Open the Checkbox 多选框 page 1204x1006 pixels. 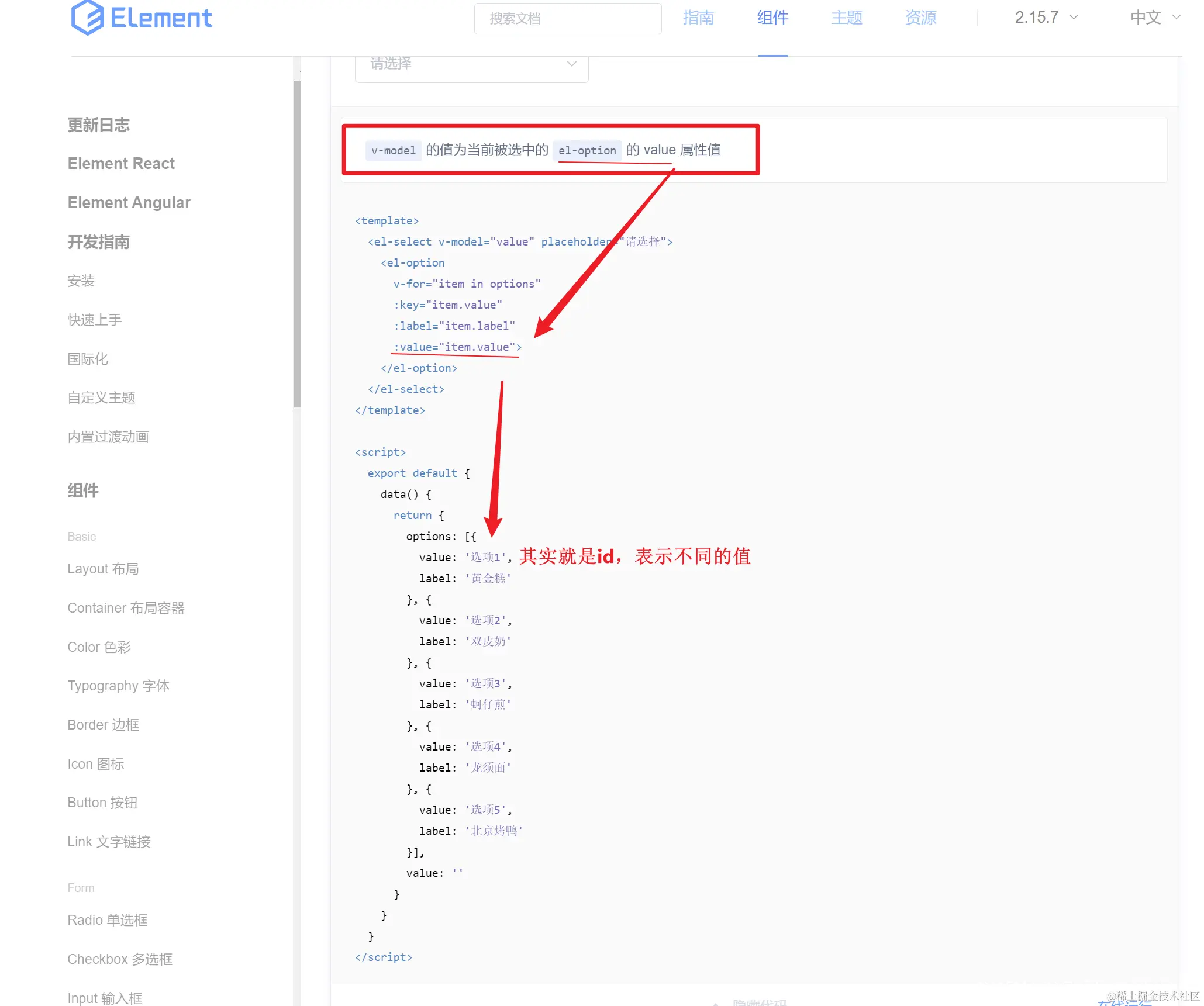(x=119, y=959)
